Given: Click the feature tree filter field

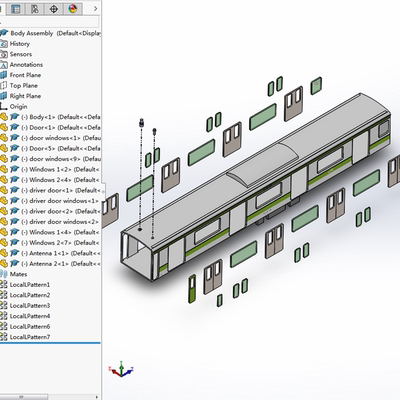Looking at the screenshot, I should coord(49,22).
